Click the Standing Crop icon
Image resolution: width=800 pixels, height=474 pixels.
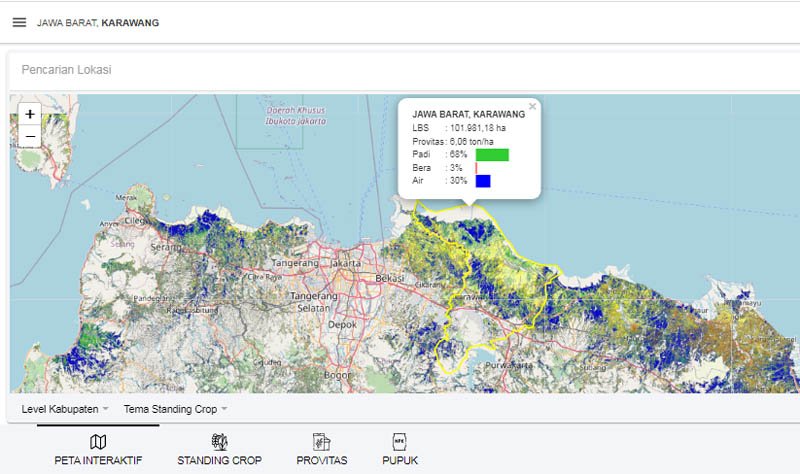coord(219,442)
